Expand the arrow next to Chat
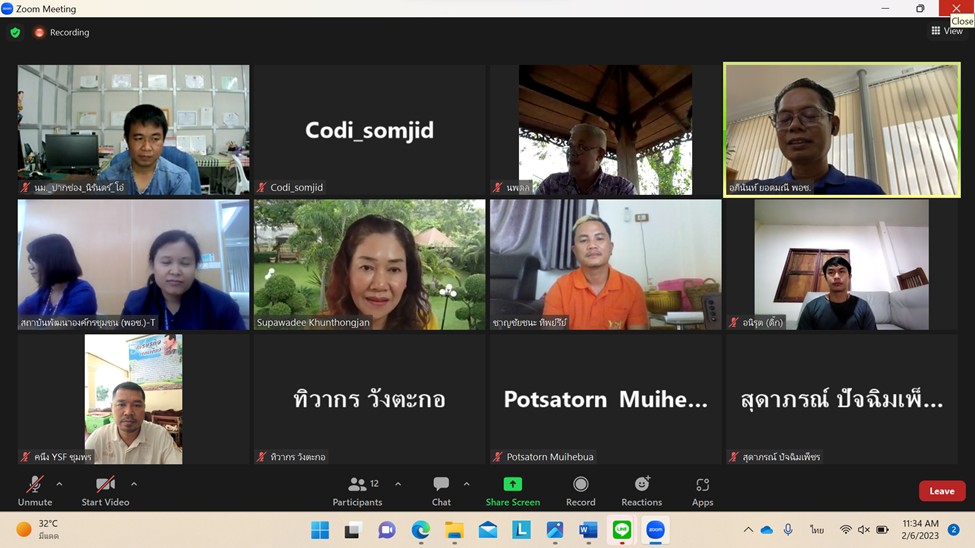This screenshot has width=975, height=548. pos(466,484)
